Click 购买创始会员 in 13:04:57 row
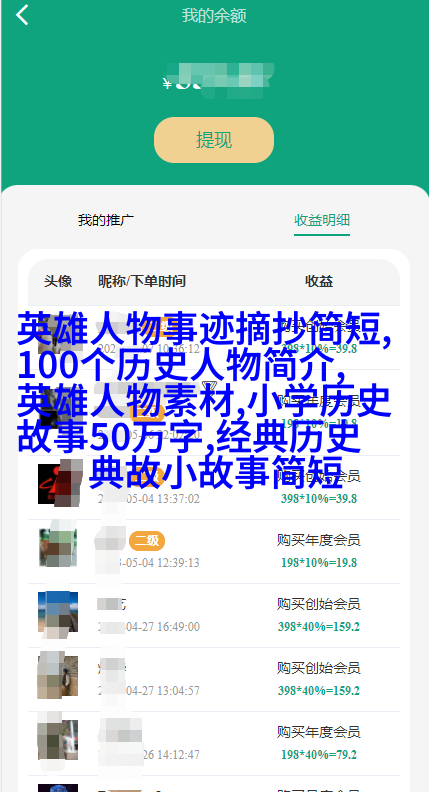 318,668
